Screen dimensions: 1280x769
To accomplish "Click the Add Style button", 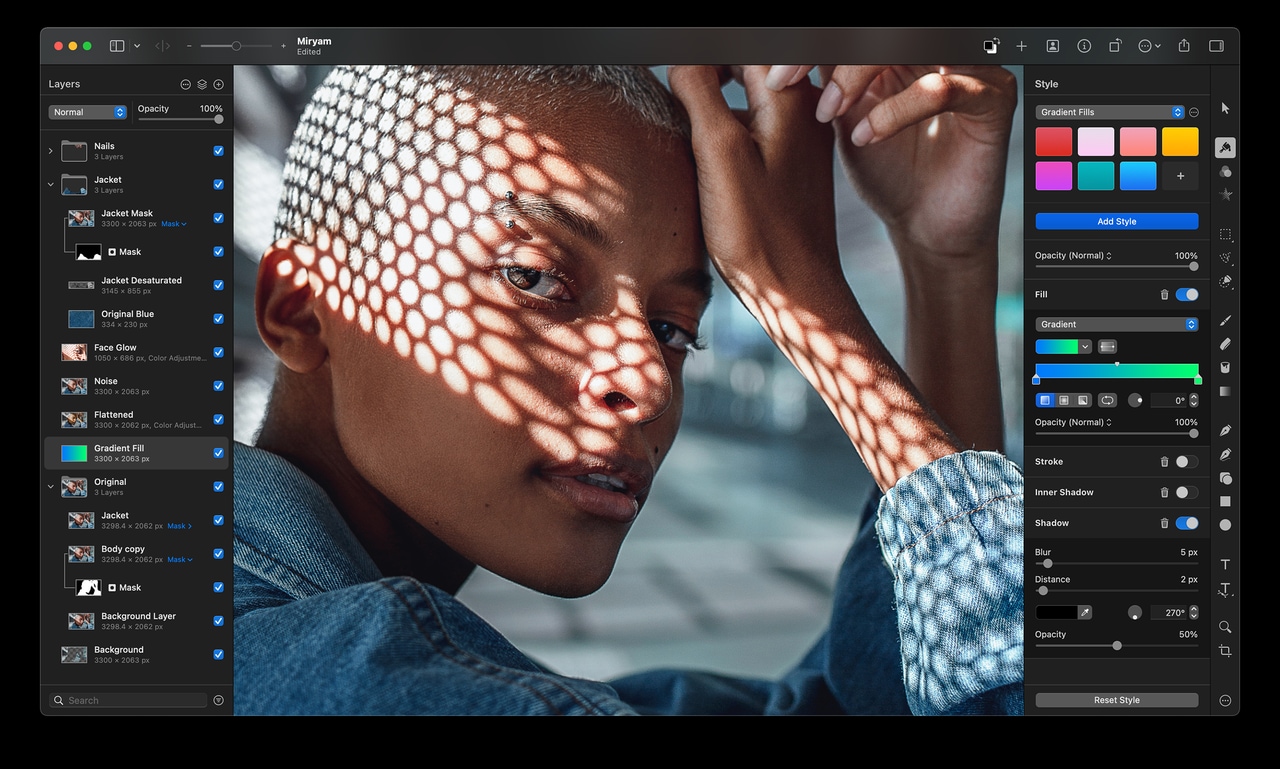I will coord(1117,220).
